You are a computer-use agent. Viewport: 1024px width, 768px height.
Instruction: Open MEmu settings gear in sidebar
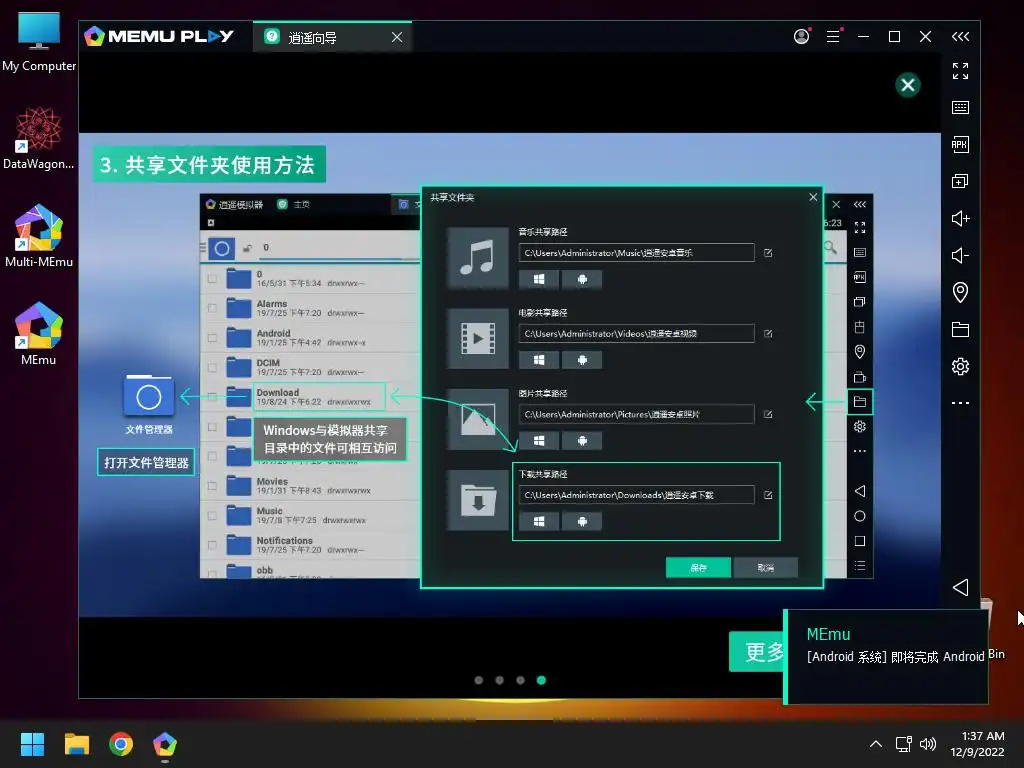tap(960, 366)
